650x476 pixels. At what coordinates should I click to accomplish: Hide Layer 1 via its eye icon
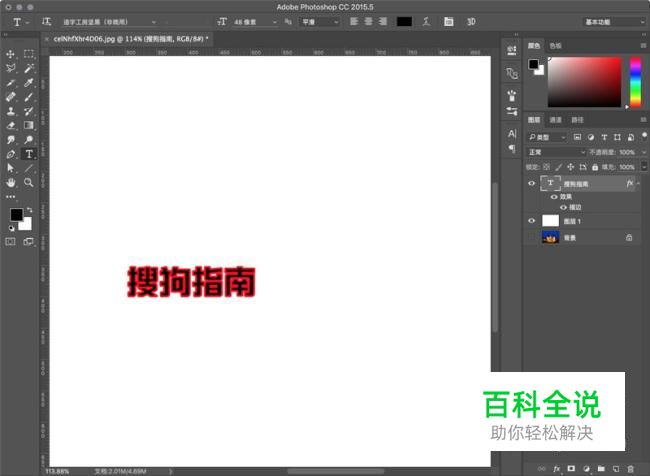[531, 221]
